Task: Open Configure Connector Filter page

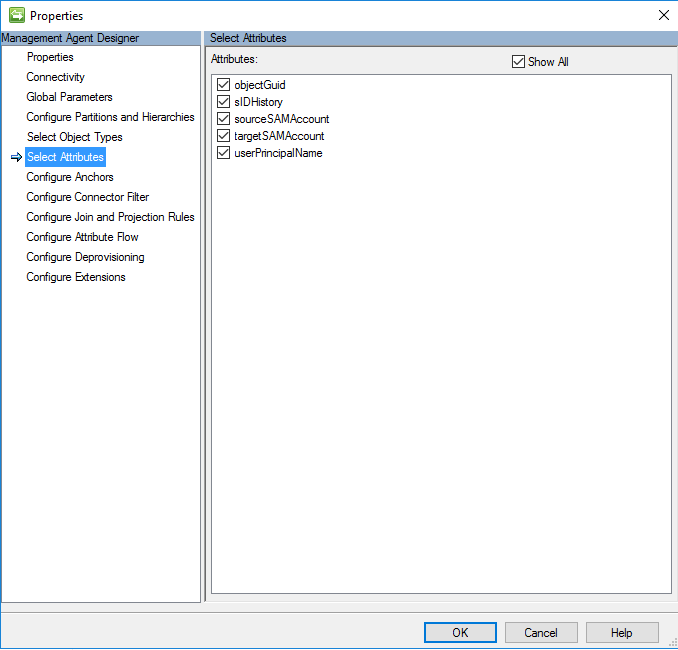Action: pyautogui.click(x=87, y=197)
